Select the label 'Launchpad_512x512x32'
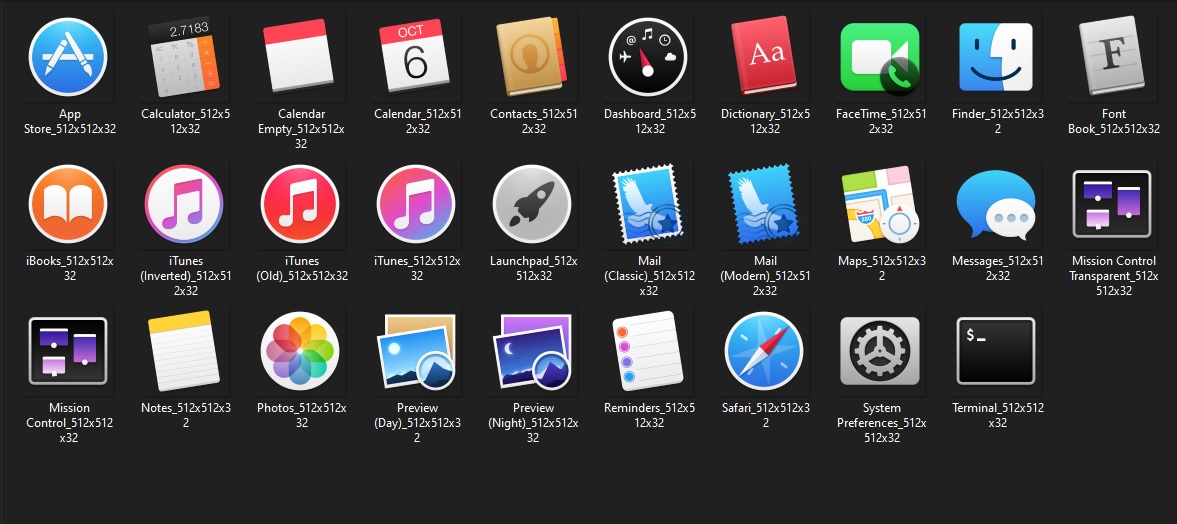 pyautogui.click(x=534, y=269)
